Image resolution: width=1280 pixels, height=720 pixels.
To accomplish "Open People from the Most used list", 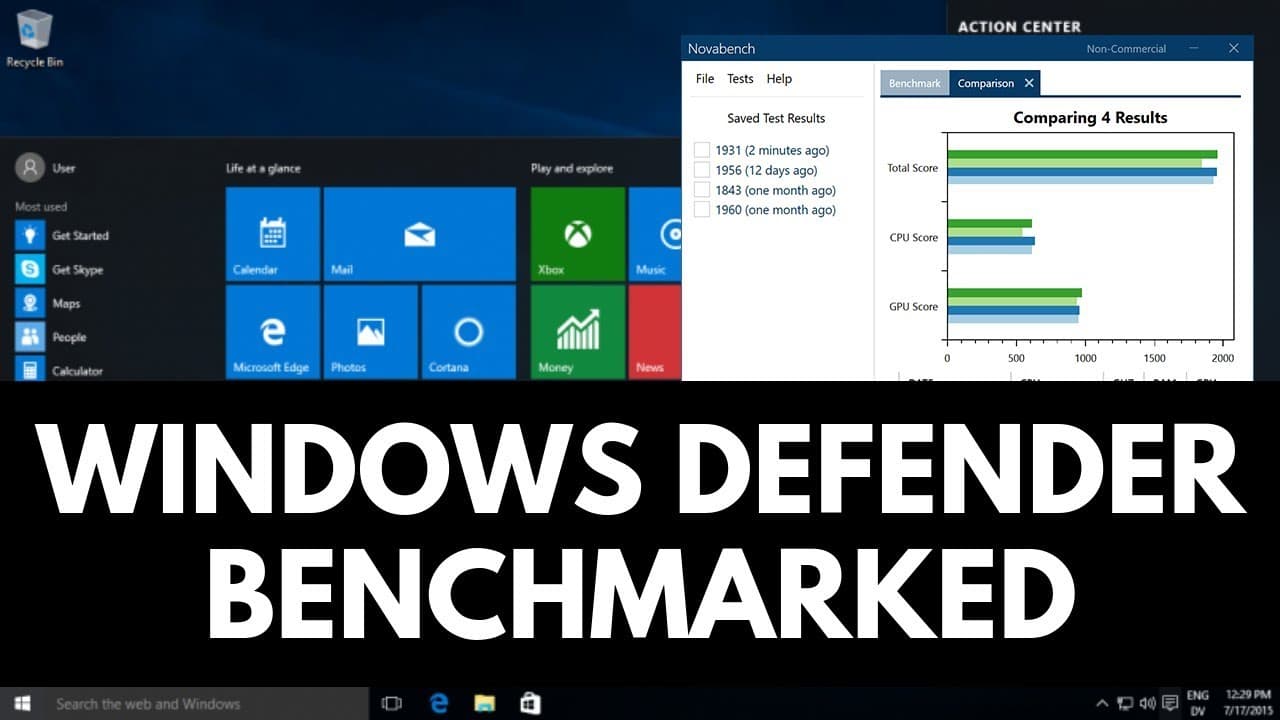I will tap(51, 337).
